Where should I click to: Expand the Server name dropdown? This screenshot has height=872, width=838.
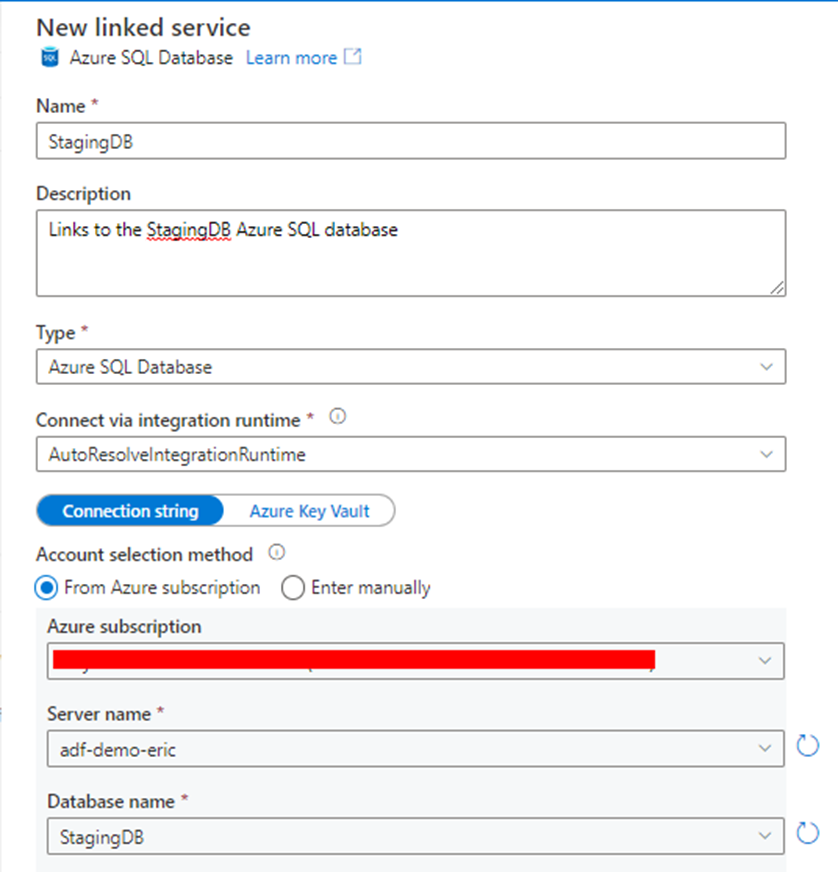(x=416, y=749)
